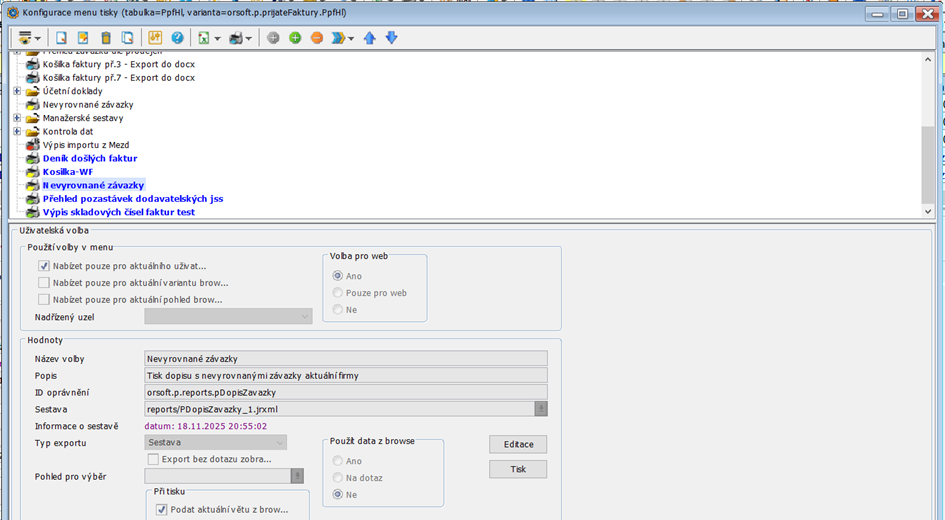Enable 'Export bez dotazu zobra...' checkbox
The width and height of the screenshot is (945, 520).
click(x=154, y=459)
